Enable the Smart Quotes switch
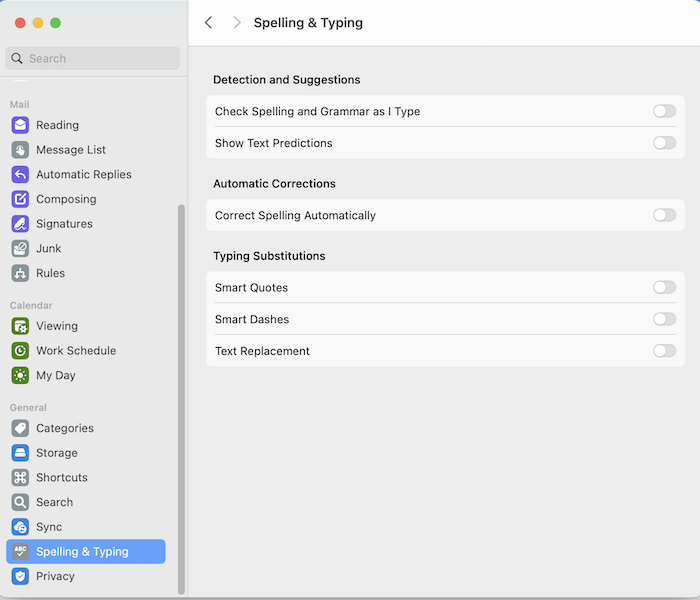 [x=664, y=288]
